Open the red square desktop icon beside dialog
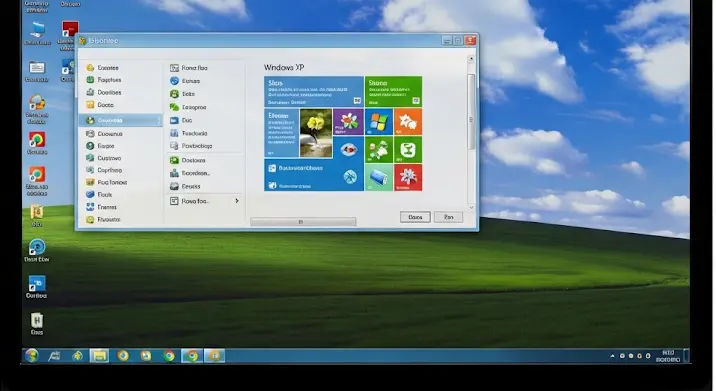716x391 pixels. (70, 30)
